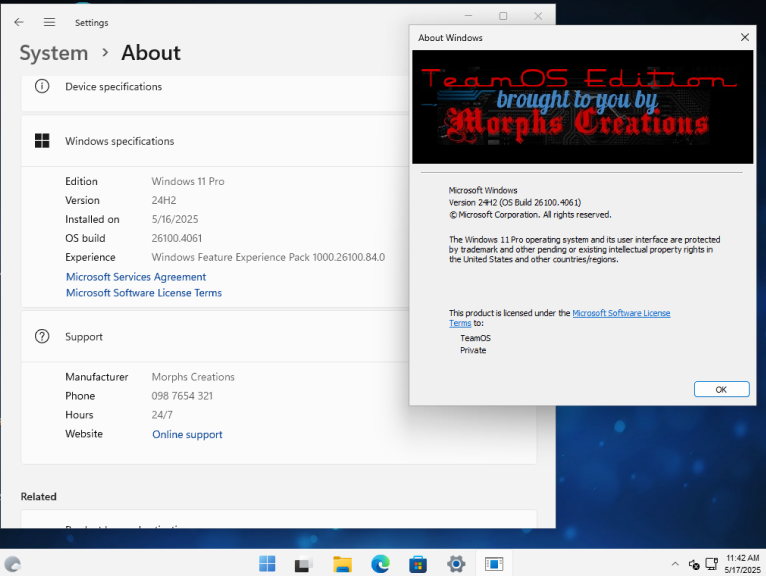Open Microsoft Services Agreement link
The height and width of the screenshot is (576, 766).
pos(136,277)
